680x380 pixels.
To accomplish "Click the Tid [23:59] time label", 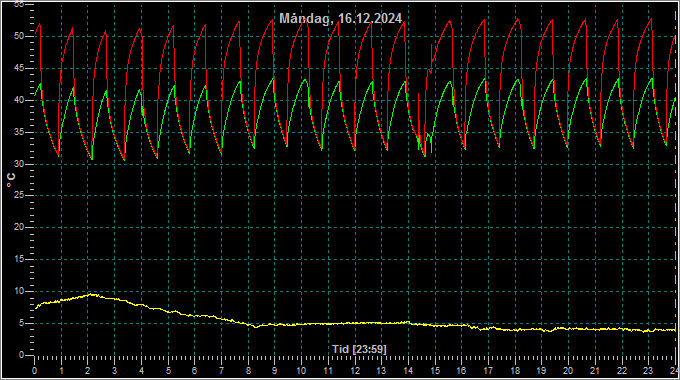I will (x=359, y=349).
